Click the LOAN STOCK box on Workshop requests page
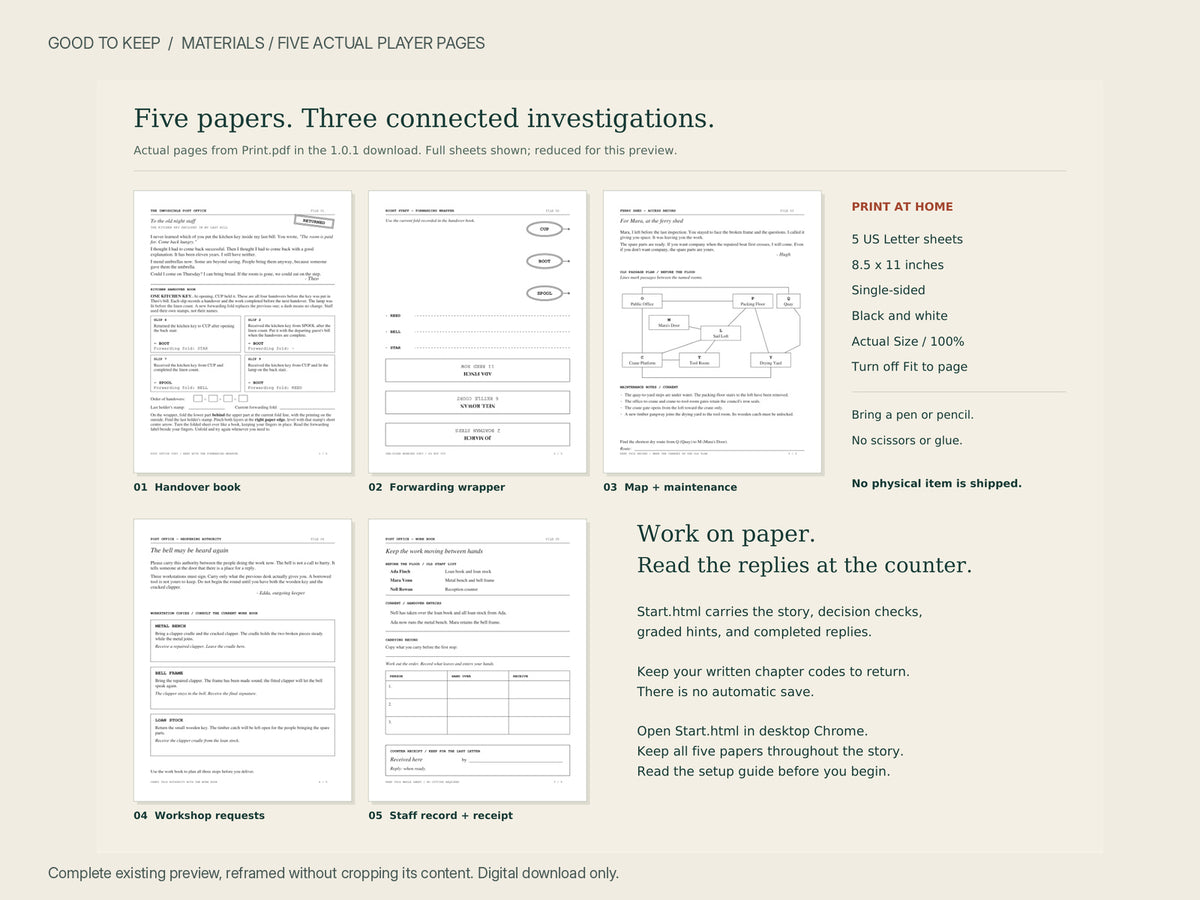Viewport: 1200px width, 900px height. tap(243, 734)
